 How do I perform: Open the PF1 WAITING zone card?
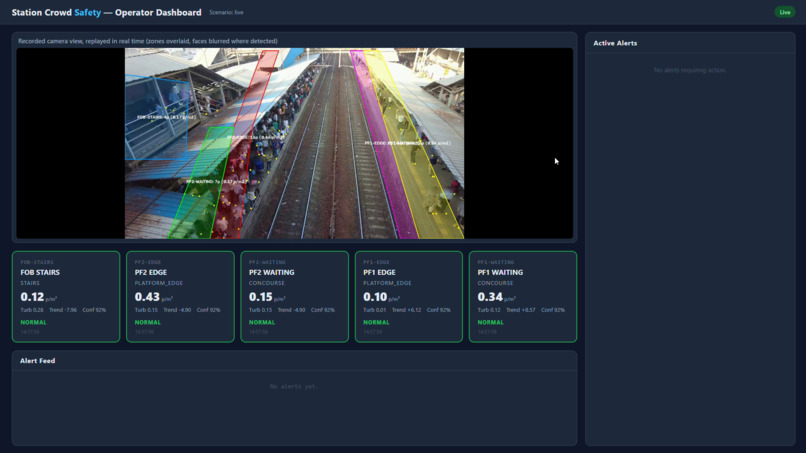(523, 297)
